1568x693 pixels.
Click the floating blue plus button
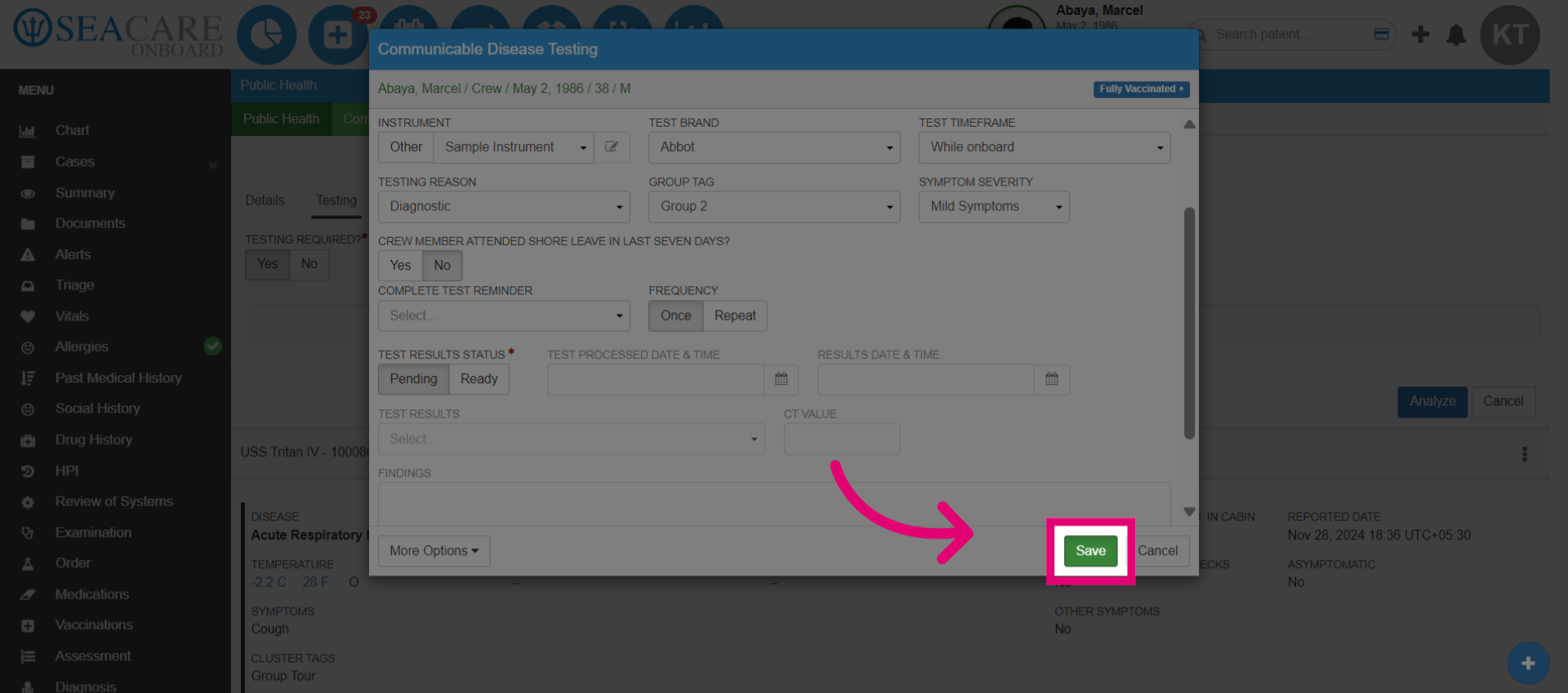coord(1528,663)
